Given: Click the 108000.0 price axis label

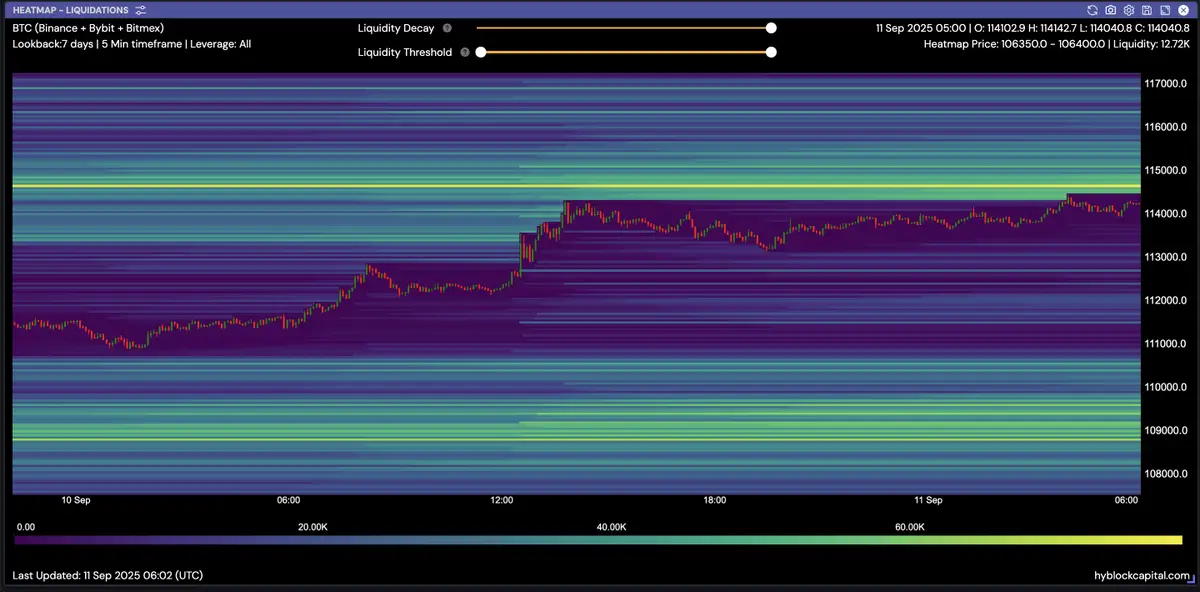Looking at the screenshot, I should (x=1164, y=474).
